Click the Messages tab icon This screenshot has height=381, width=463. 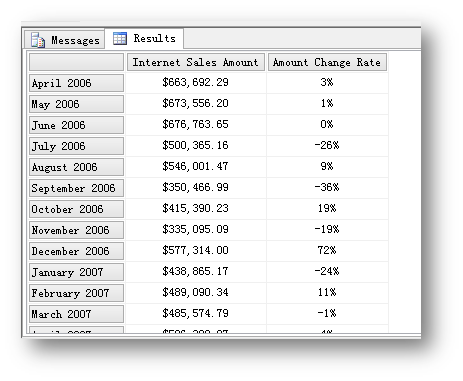coord(38,40)
